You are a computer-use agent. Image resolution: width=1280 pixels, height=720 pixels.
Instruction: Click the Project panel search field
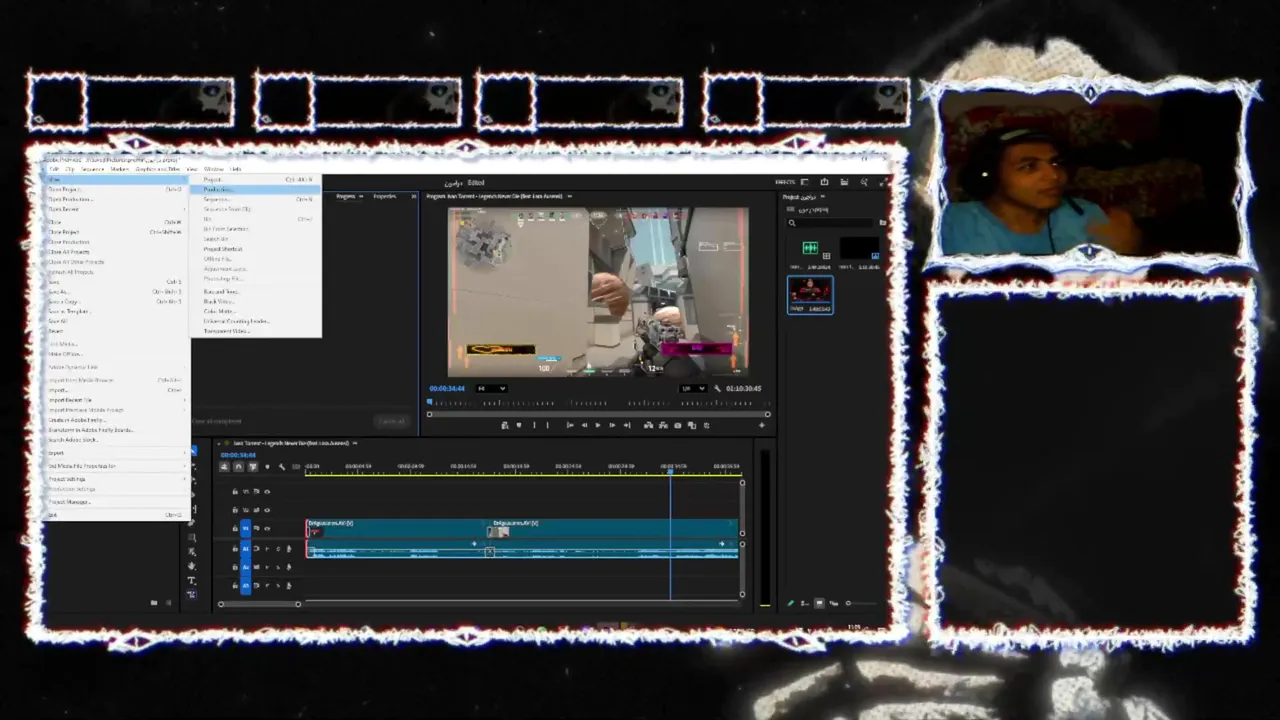coord(830,223)
